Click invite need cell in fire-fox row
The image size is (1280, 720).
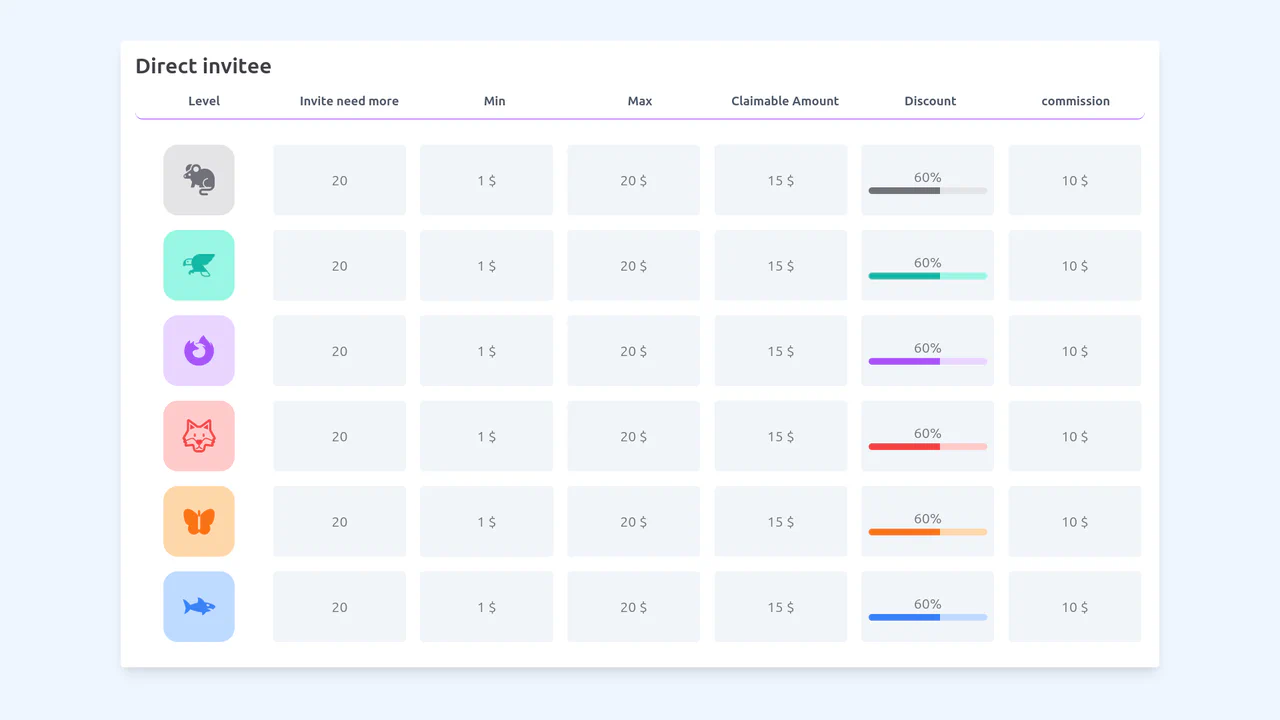(x=340, y=351)
